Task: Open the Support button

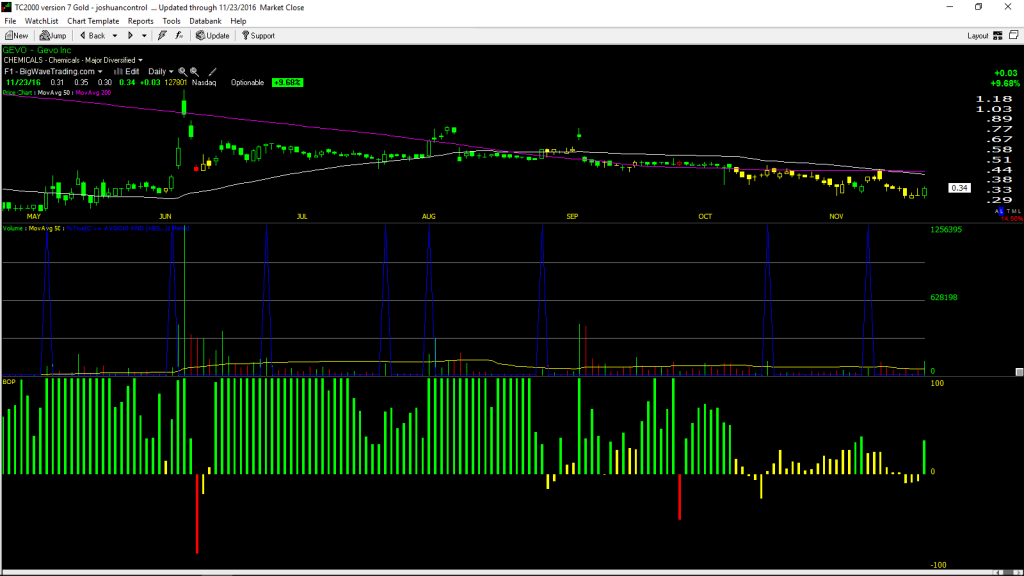Action: point(259,36)
